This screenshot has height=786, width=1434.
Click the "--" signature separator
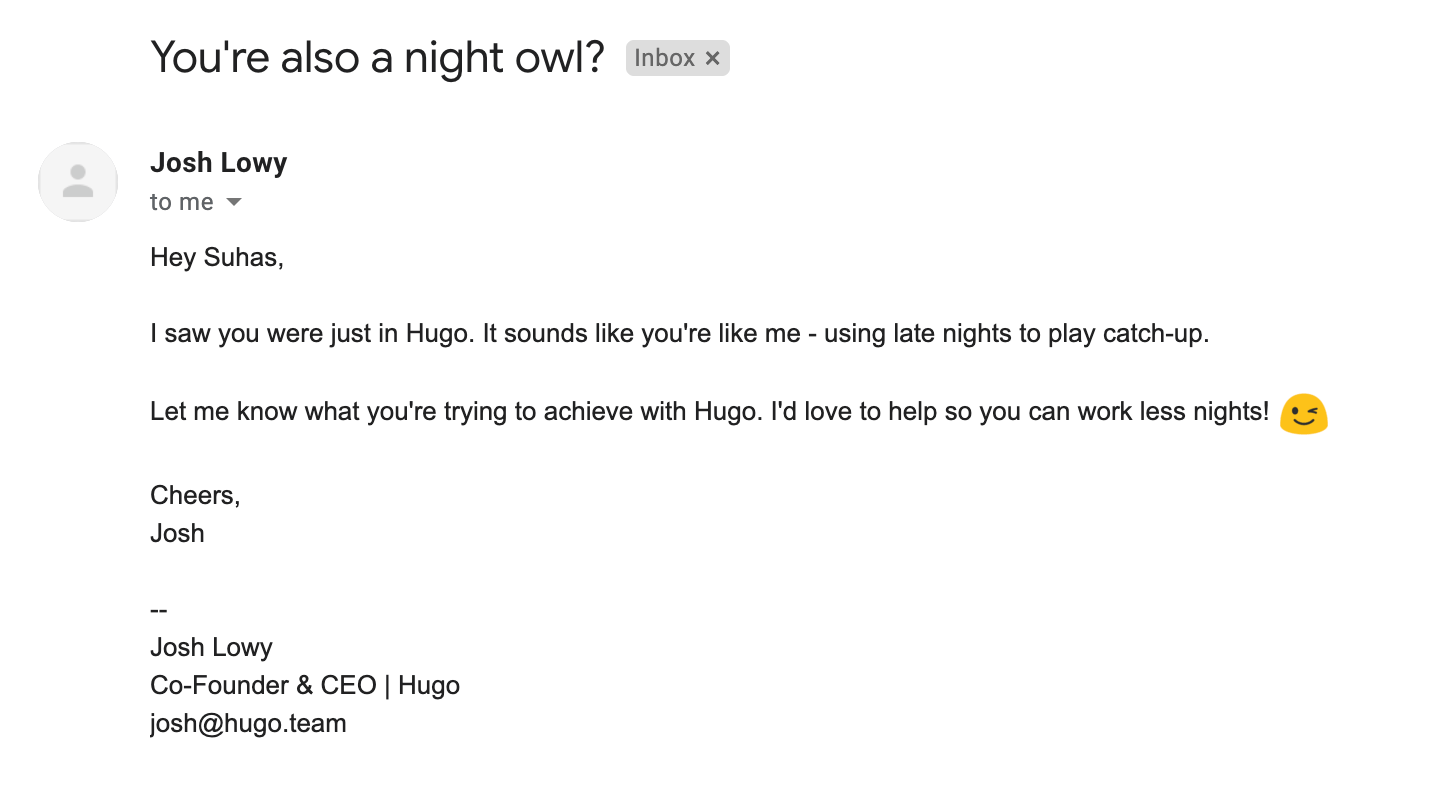[159, 609]
